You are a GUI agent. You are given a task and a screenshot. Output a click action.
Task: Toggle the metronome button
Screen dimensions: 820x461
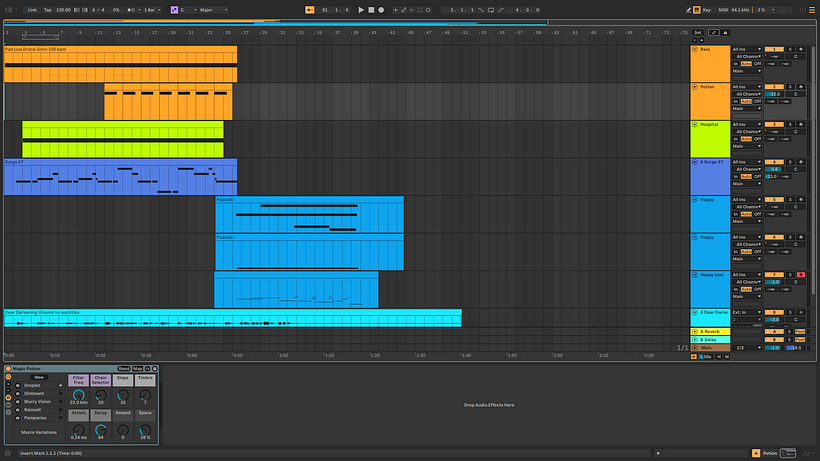click(131, 10)
